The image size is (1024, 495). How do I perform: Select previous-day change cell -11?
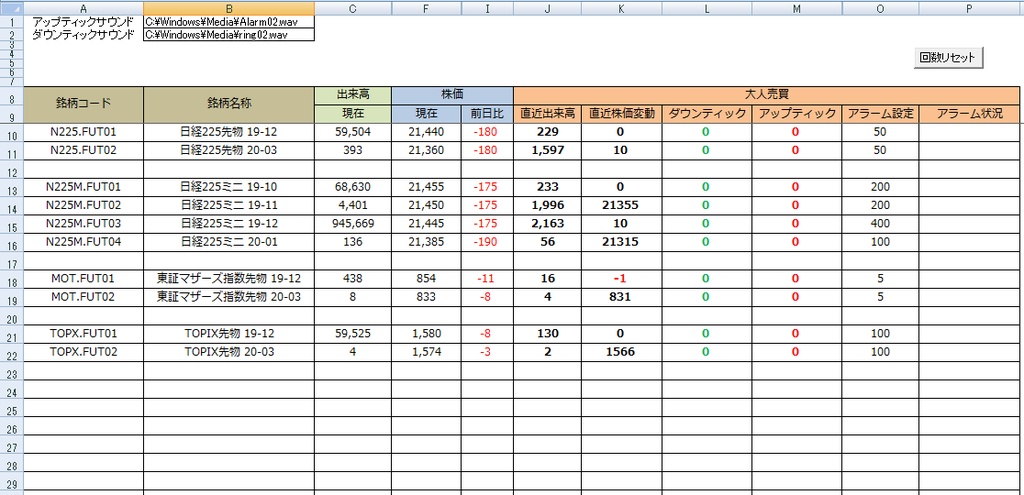click(x=487, y=279)
